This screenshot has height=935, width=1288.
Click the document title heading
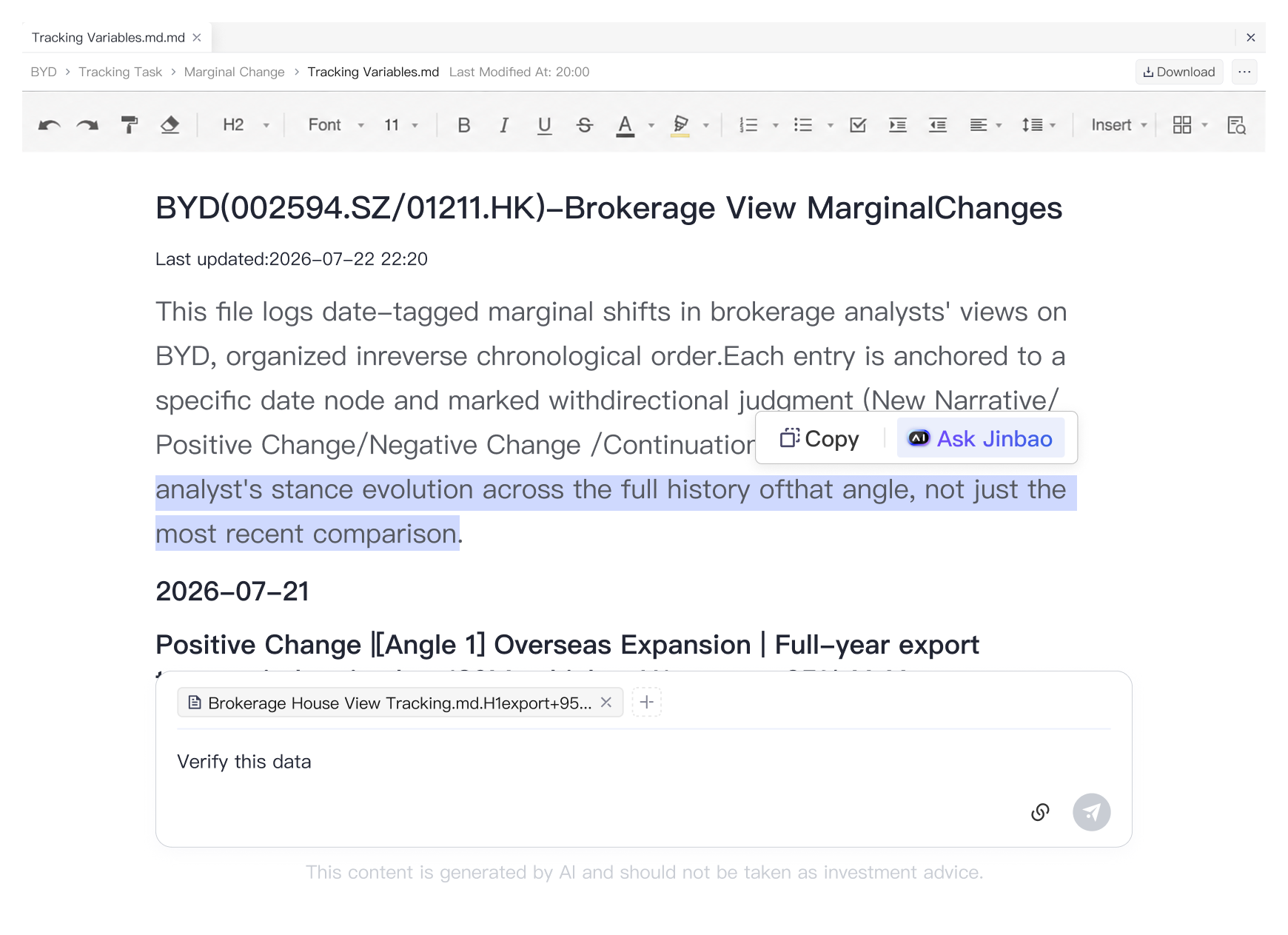608,208
